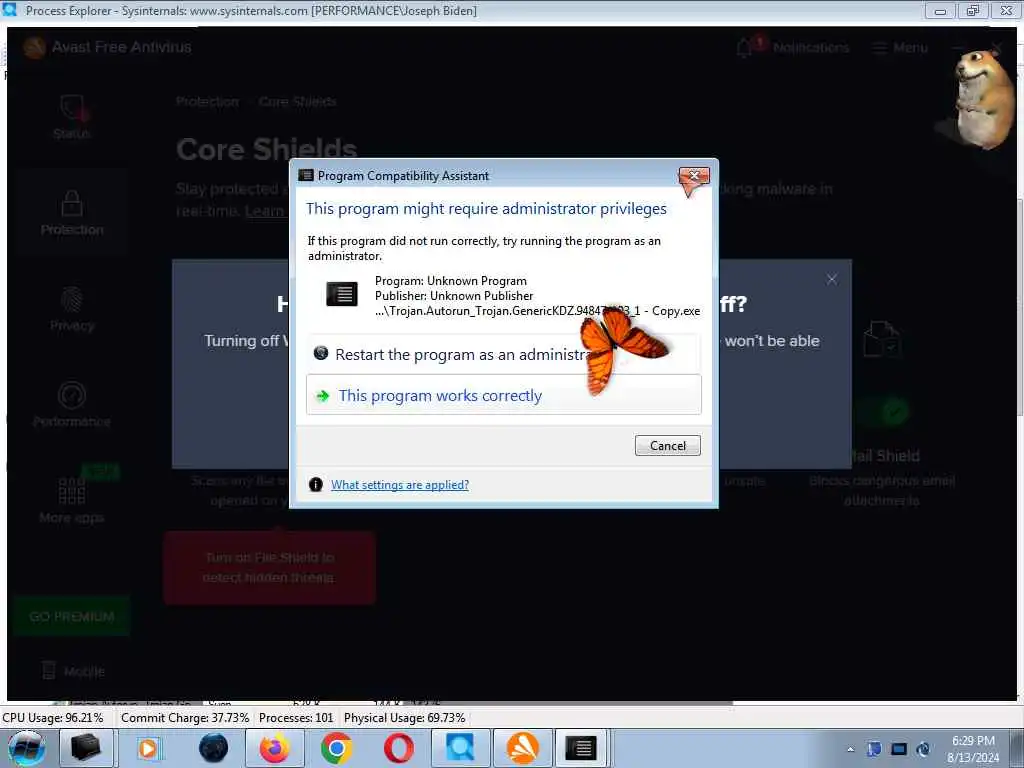Click the Protection breadcrumb in Avast
Viewport: 1024px width, 768px height.
pyautogui.click(x=208, y=101)
